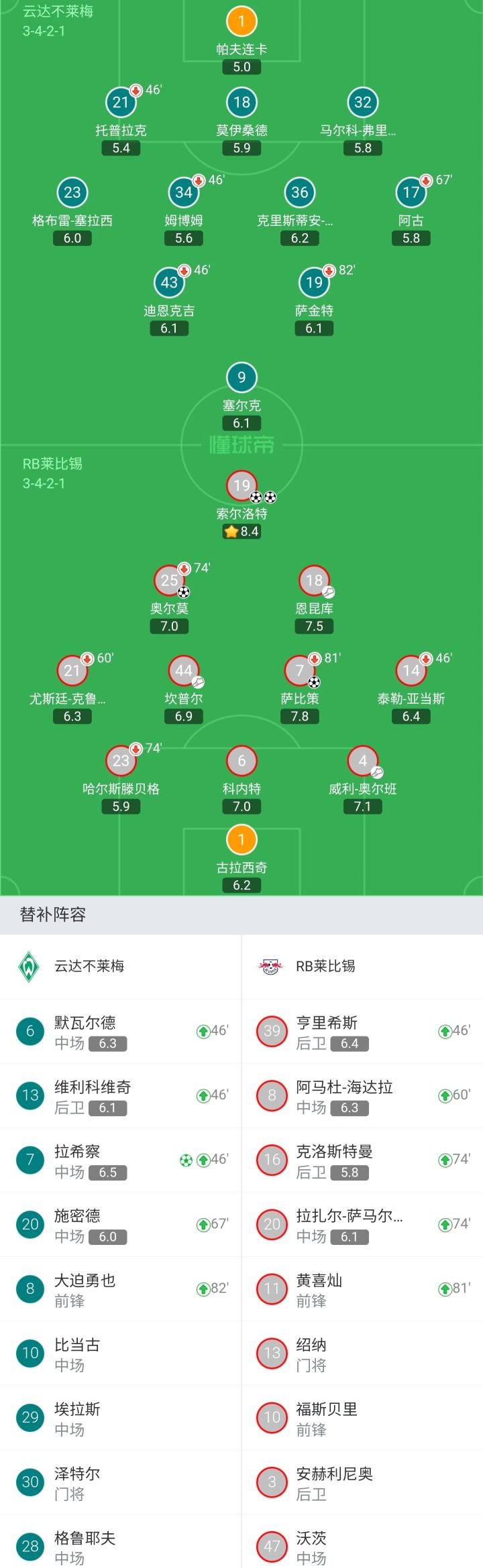Open substitute 默瓦尔德 player row

pos(121,1032)
